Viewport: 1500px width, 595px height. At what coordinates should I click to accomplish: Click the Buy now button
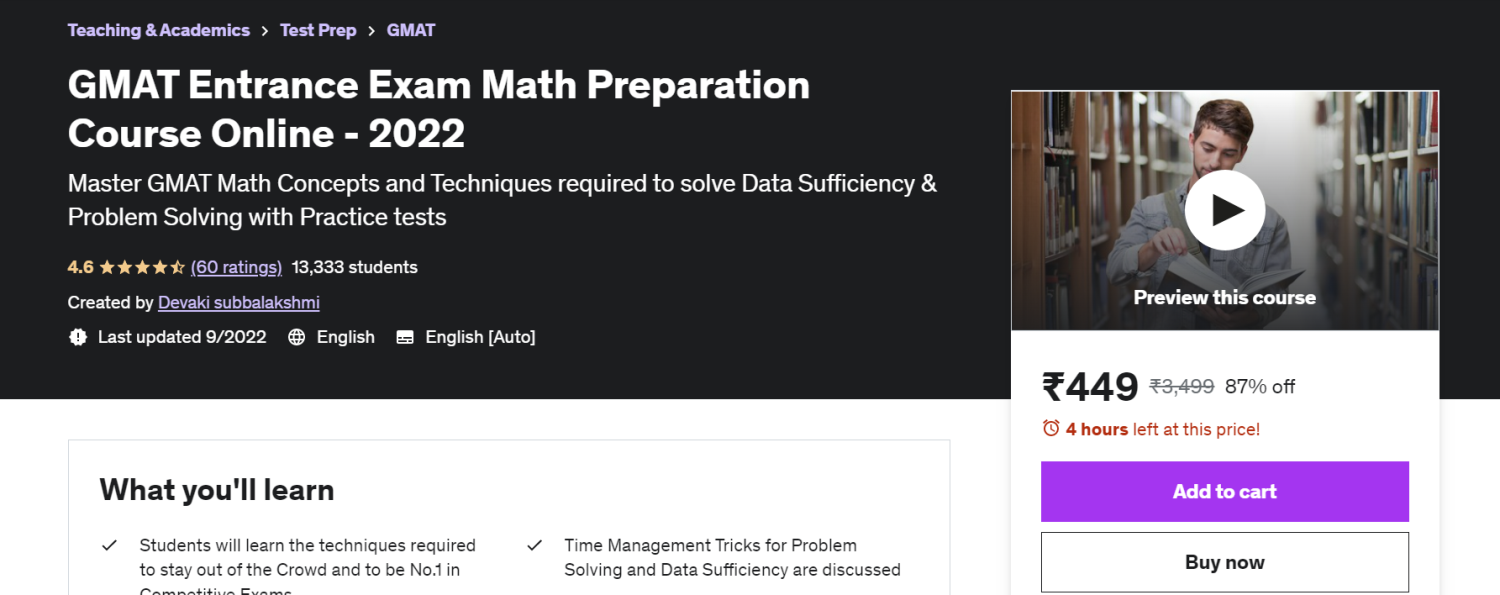[1225, 562]
